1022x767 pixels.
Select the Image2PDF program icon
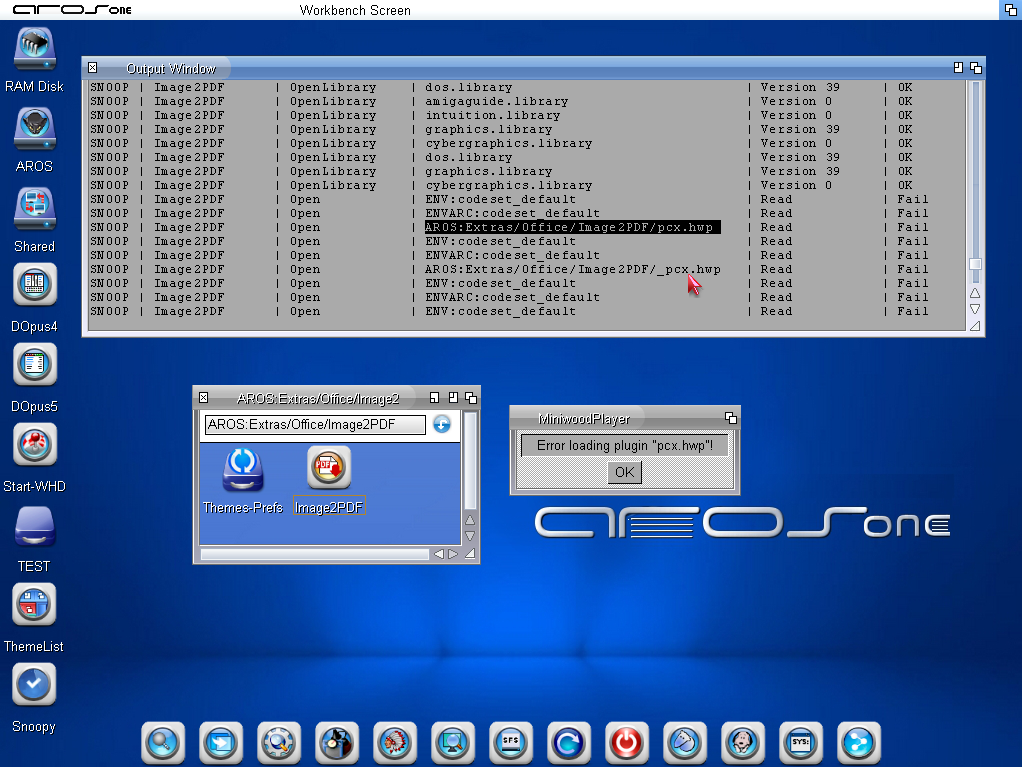coord(329,468)
